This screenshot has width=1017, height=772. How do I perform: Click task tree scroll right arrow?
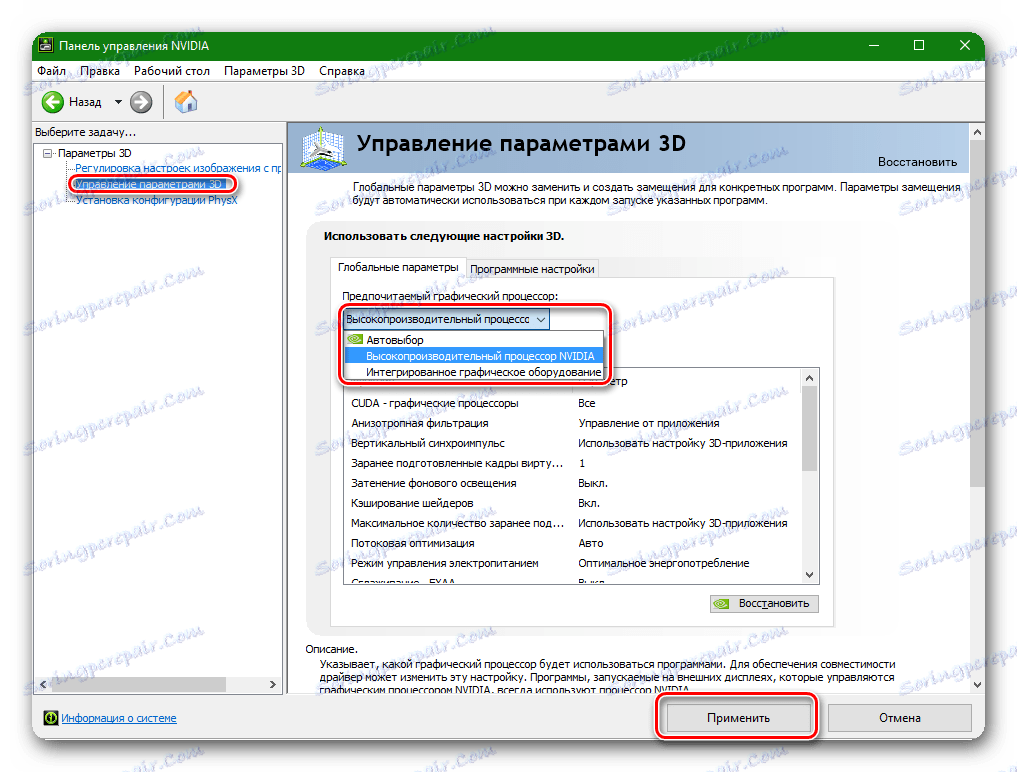[272, 684]
